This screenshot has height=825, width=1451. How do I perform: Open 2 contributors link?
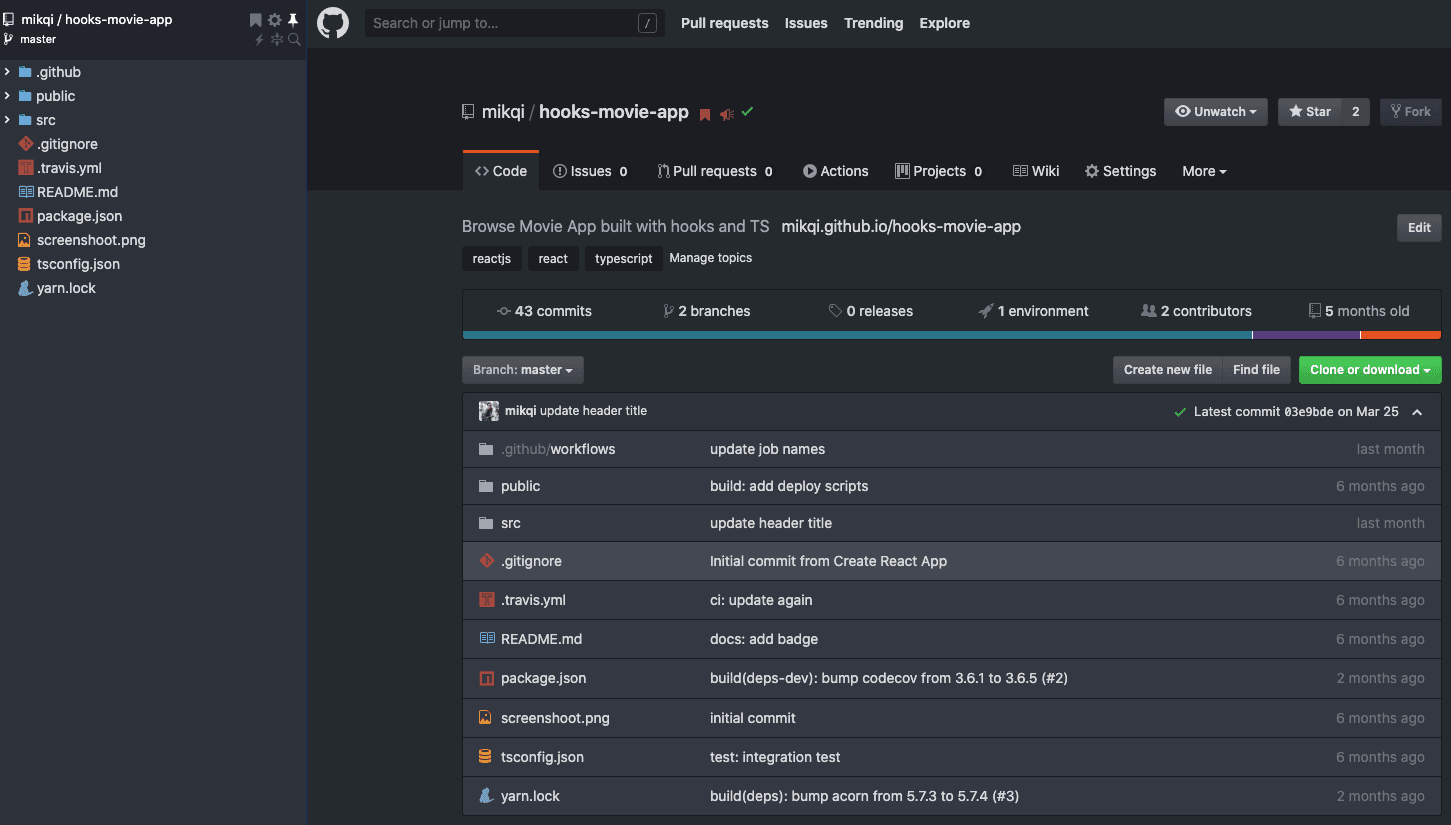coord(1197,311)
